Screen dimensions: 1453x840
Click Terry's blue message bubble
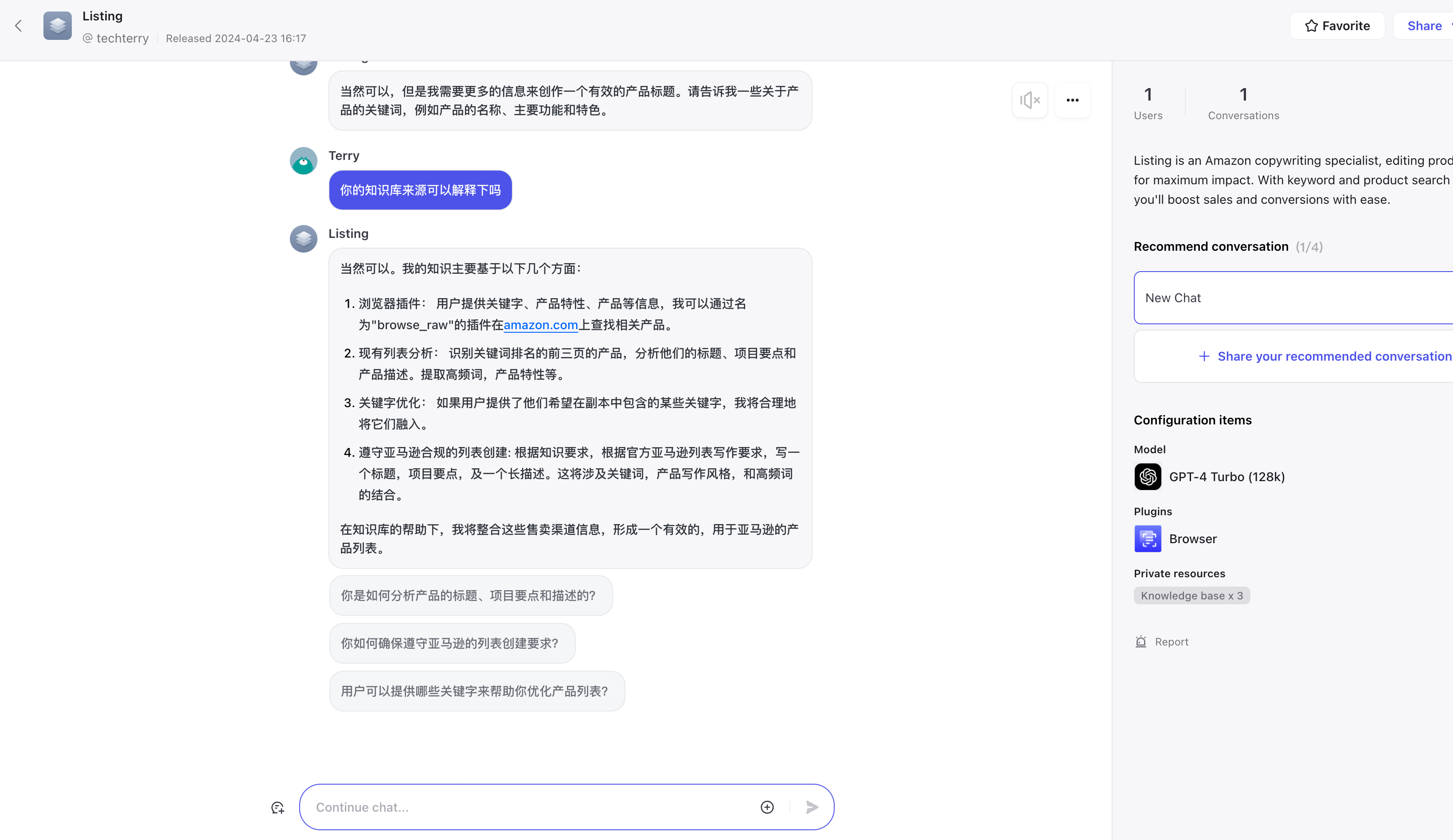[420, 190]
